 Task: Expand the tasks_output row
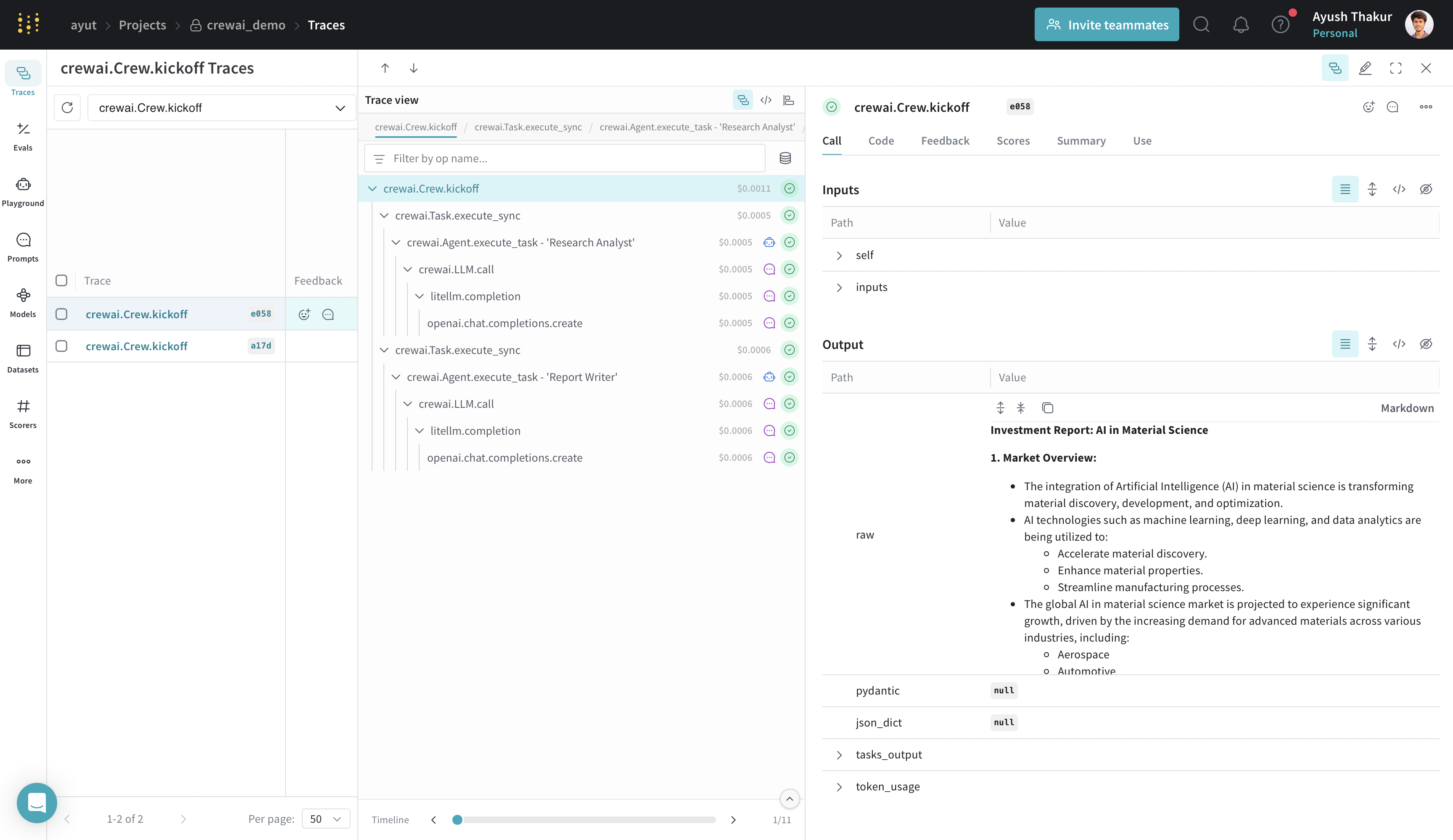click(x=840, y=755)
